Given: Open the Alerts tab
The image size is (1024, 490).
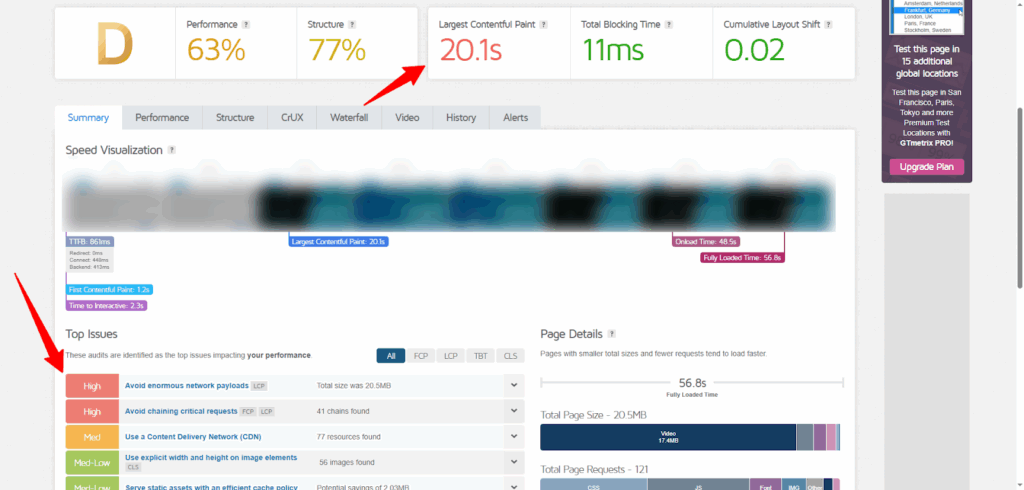Looking at the screenshot, I should pos(515,118).
